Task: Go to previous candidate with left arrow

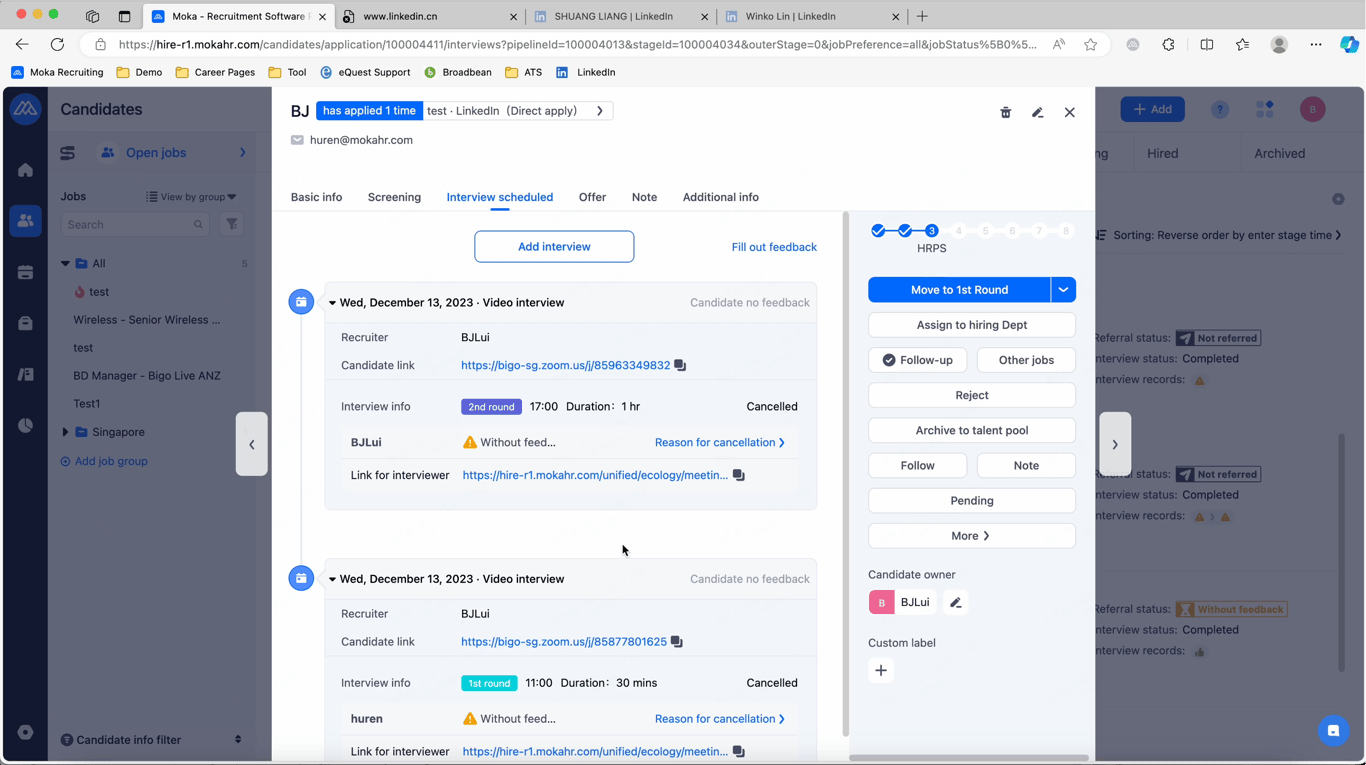Action: [x=252, y=444]
